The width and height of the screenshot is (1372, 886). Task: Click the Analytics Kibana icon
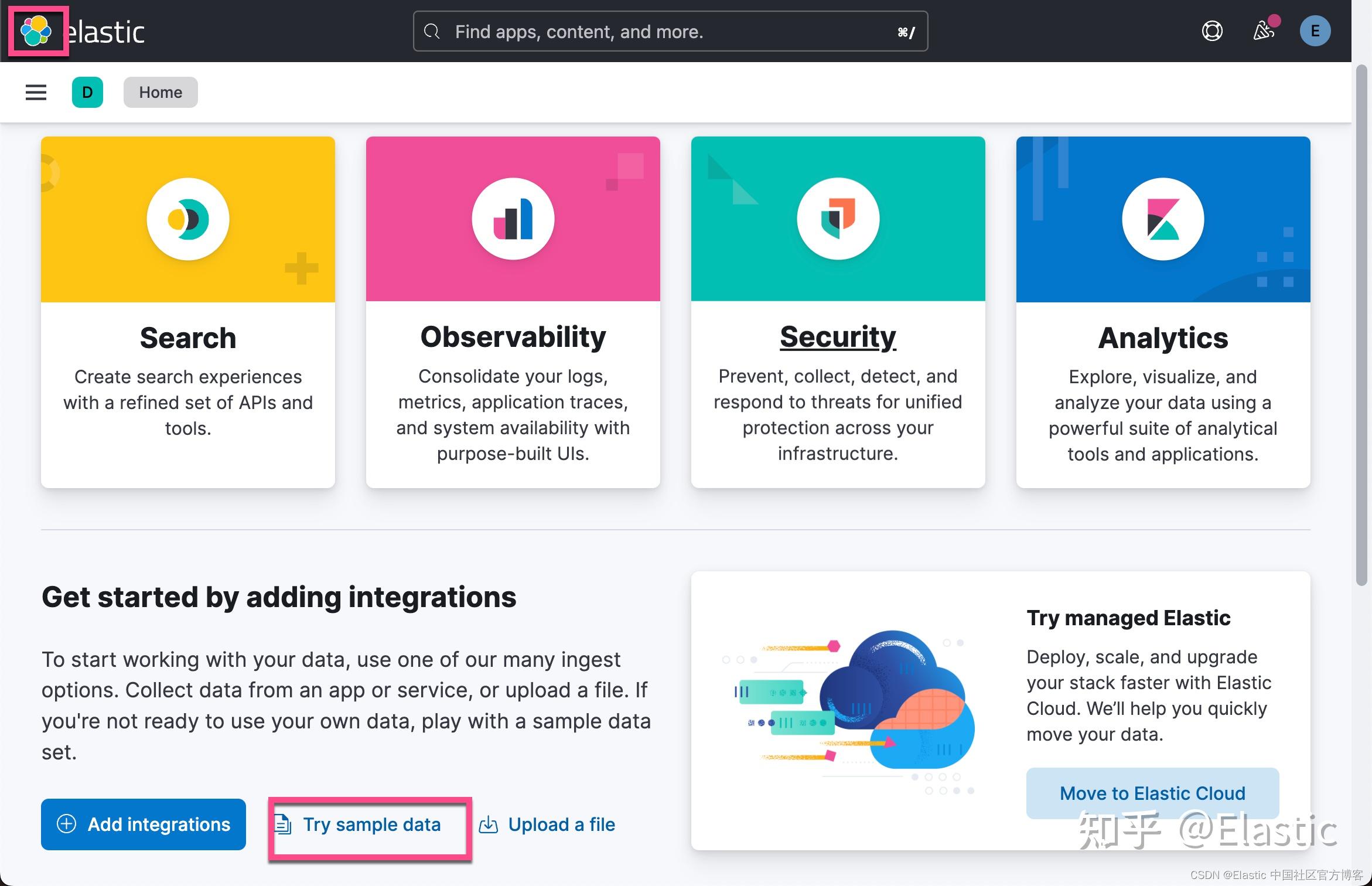coord(1163,218)
